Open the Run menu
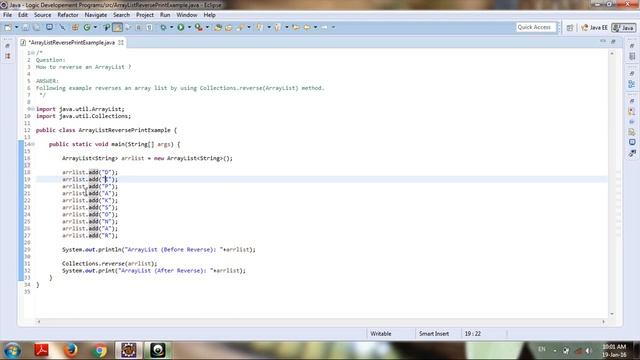 [165, 15]
